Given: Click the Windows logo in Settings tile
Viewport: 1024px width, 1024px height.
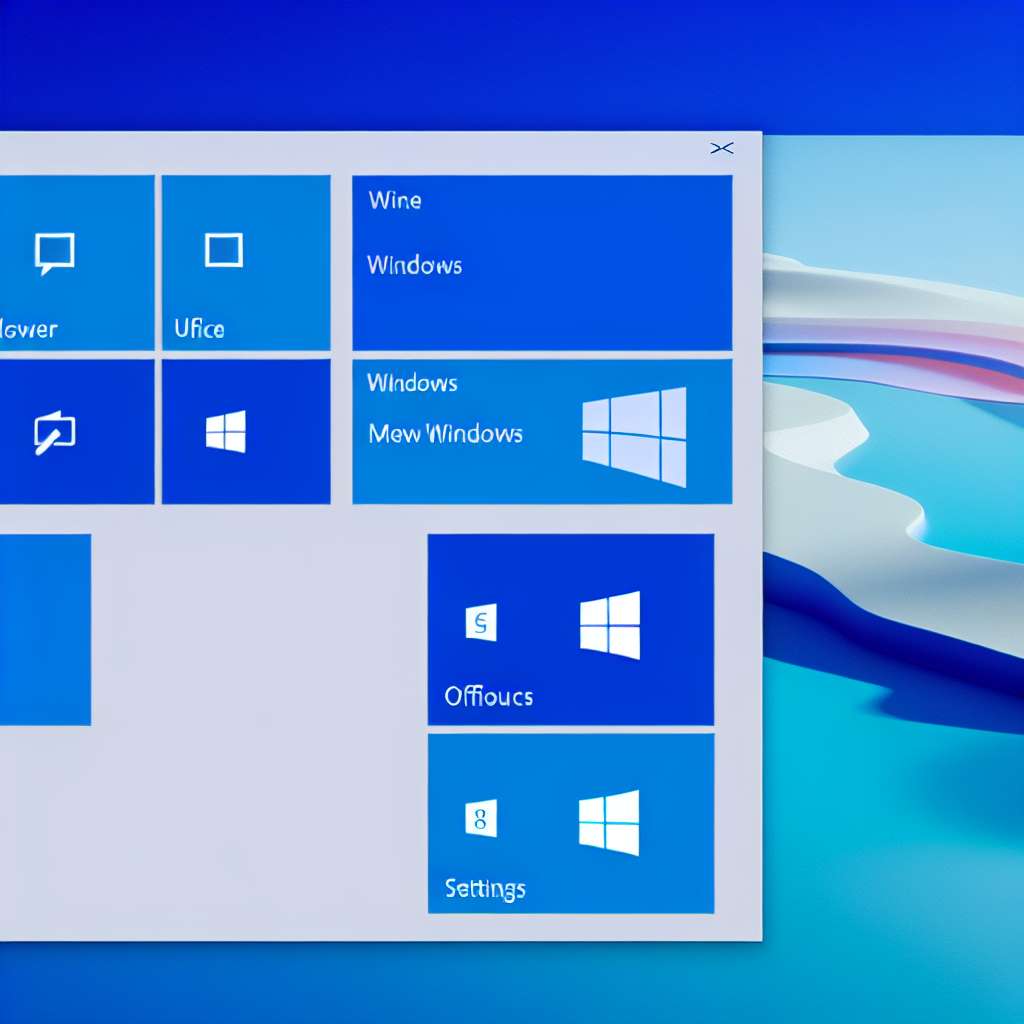Looking at the screenshot, I should click(x=609, y=822).
